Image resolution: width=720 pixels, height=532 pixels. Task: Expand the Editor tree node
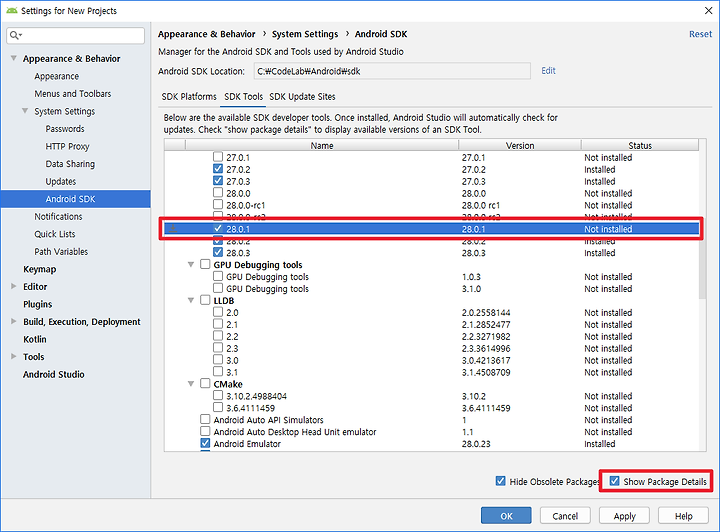point(14,286)
